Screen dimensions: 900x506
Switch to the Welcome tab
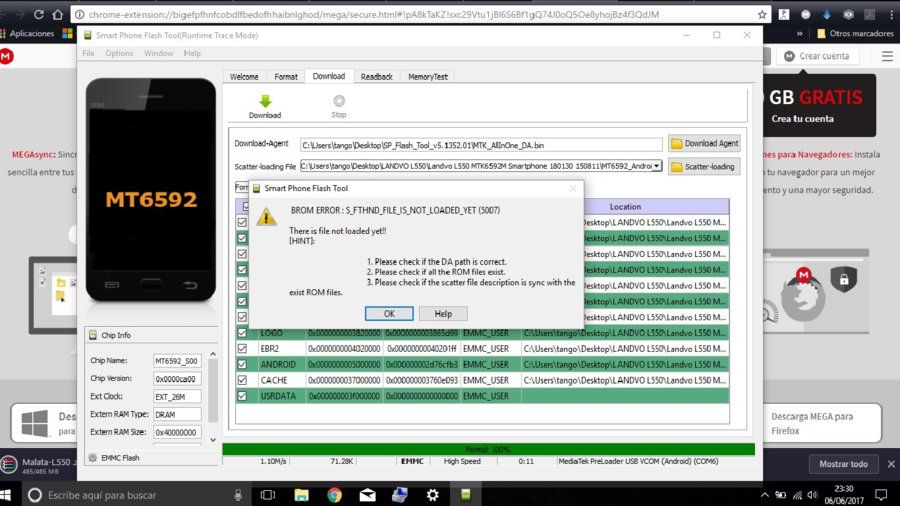(244, 76)
